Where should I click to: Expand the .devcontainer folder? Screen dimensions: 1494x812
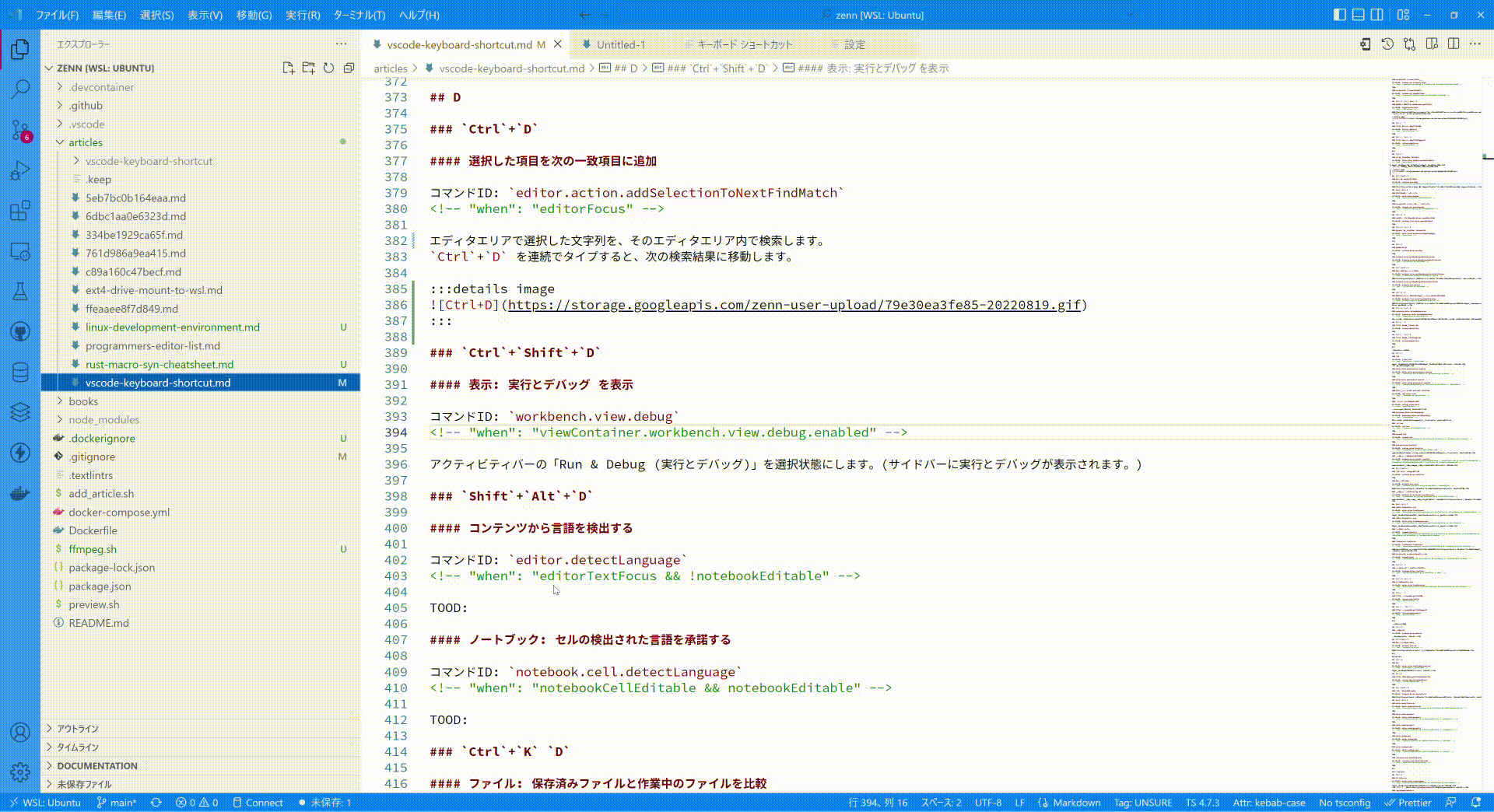[201, 87]
